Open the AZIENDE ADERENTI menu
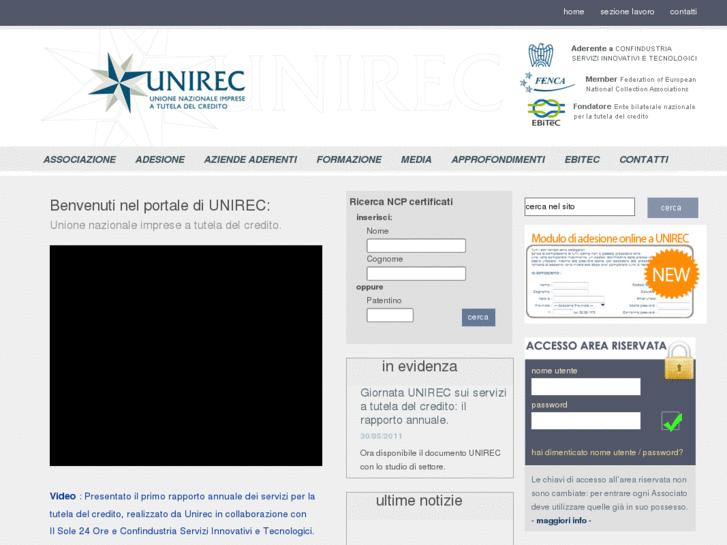The height and width of the screenshot is (545, 727). pos(250,160)
